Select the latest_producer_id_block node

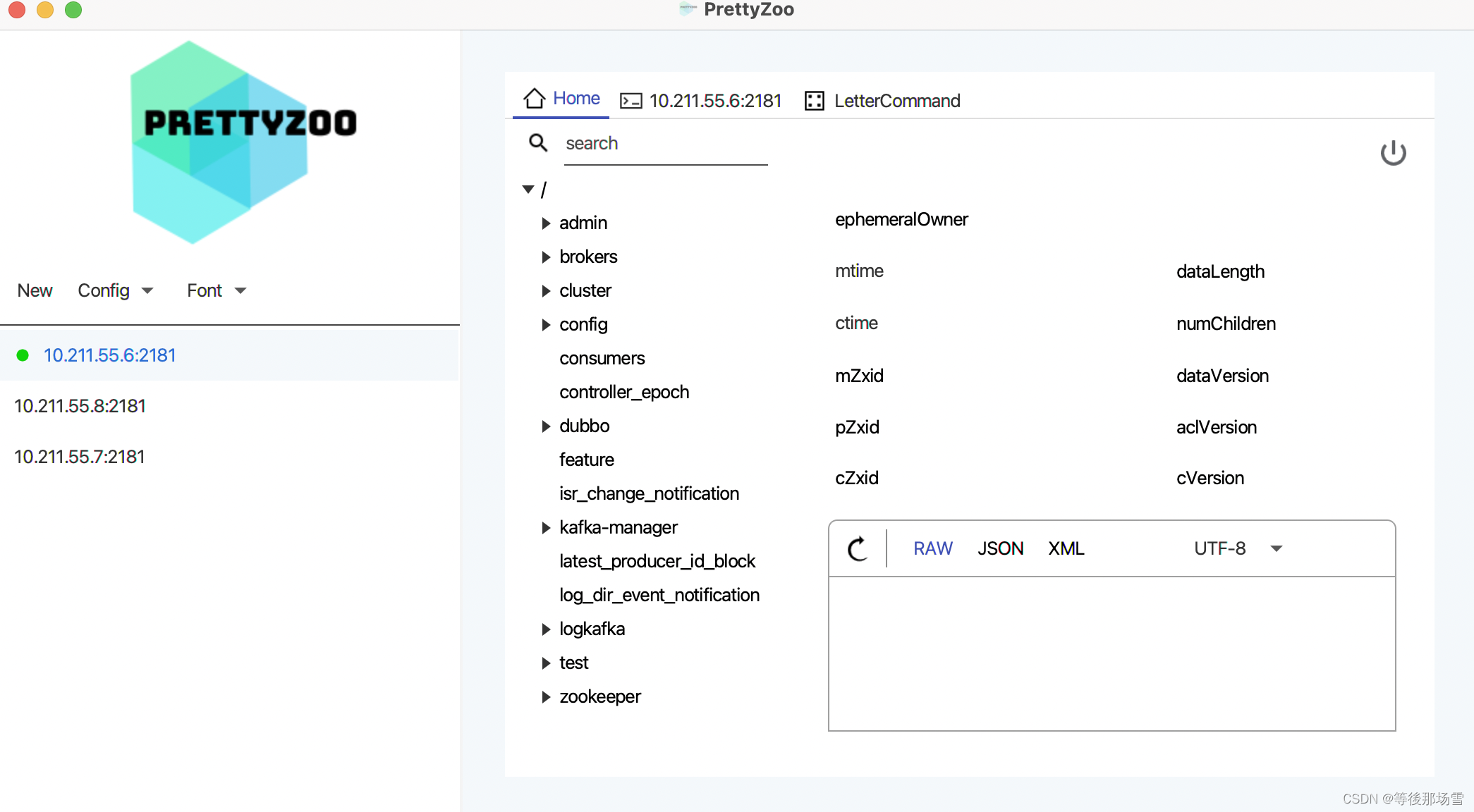pyautogui.click(x=657, y=562)
